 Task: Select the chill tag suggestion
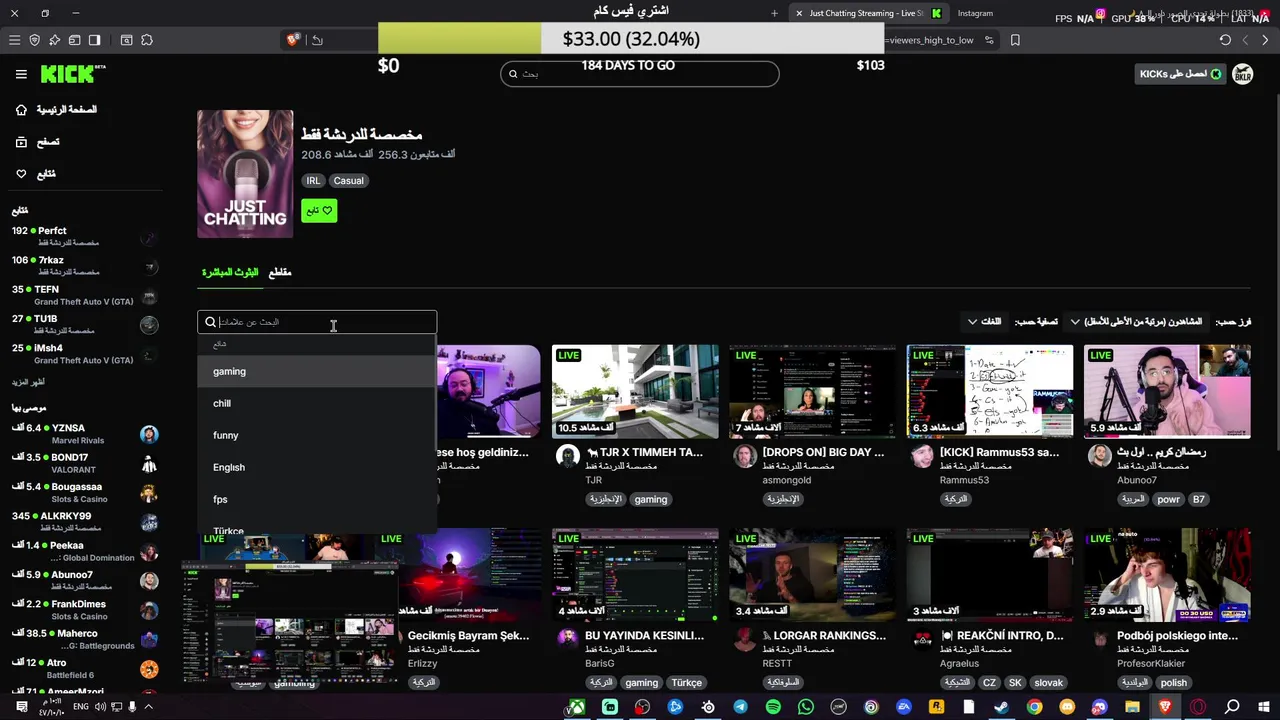(x=317, y=403)
